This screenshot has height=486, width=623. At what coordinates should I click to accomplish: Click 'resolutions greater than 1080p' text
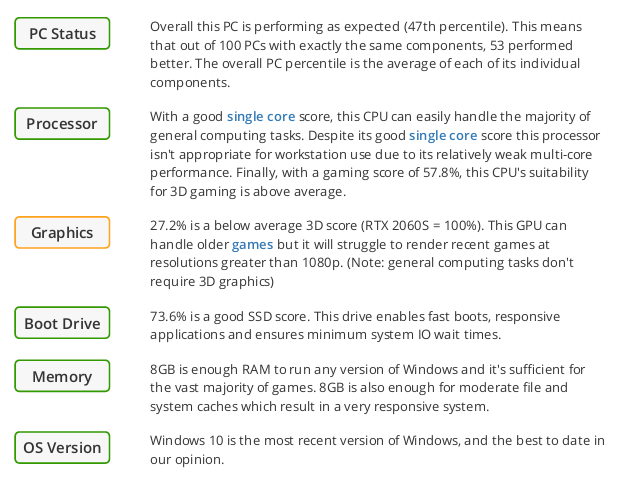pyautogui.click(x=246, y=263)
